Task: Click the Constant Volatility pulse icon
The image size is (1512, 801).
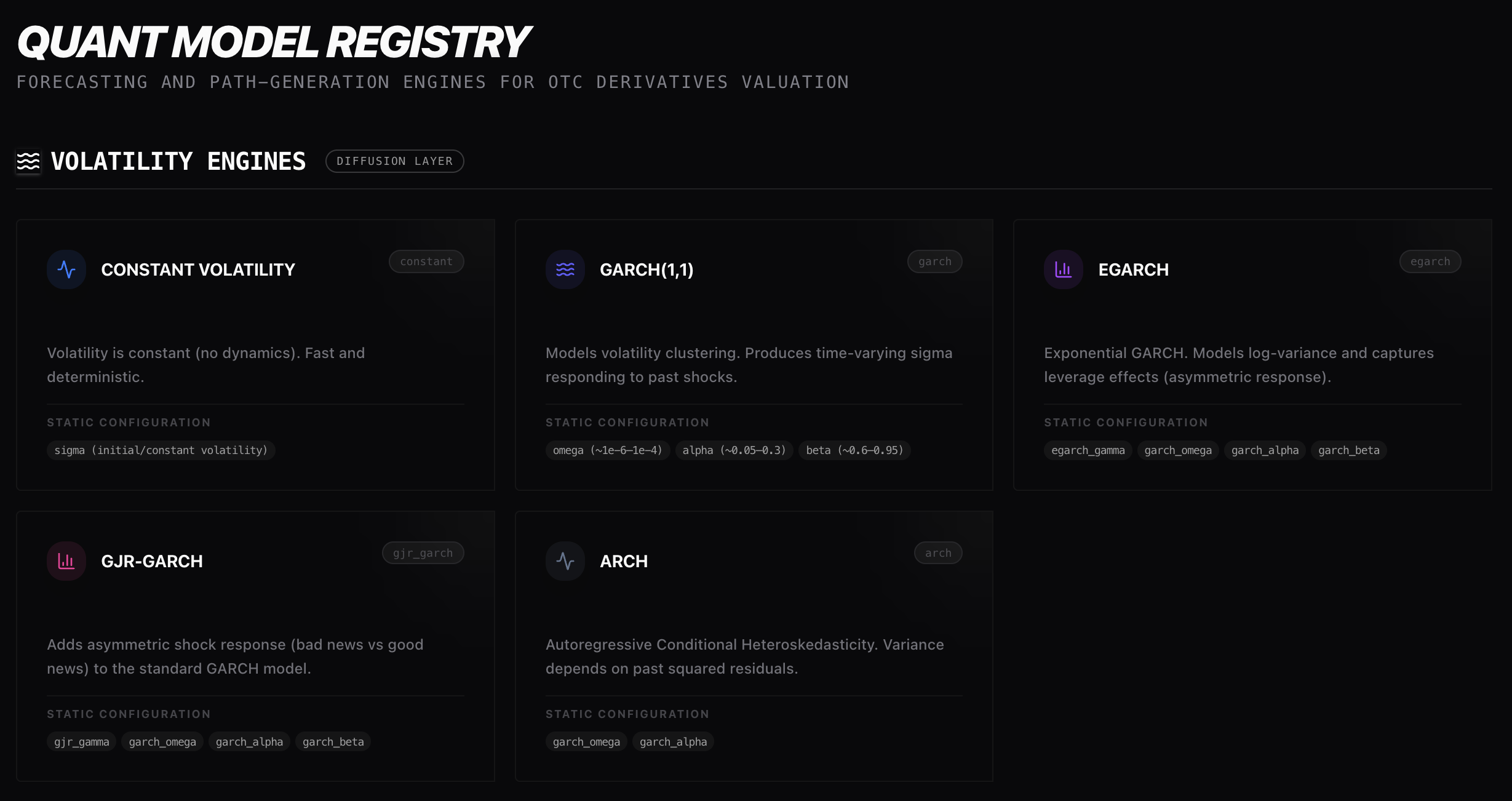Action: [x=66, y=269]
